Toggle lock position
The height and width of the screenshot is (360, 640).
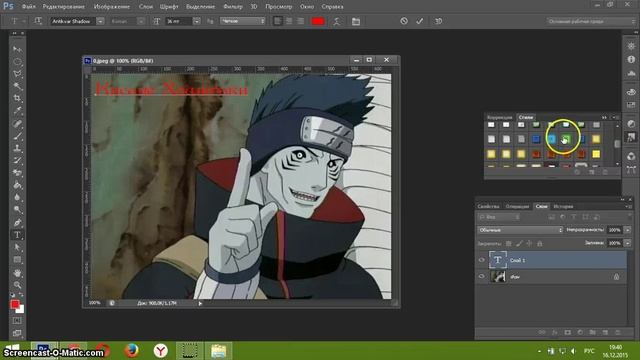pos(529,243)
